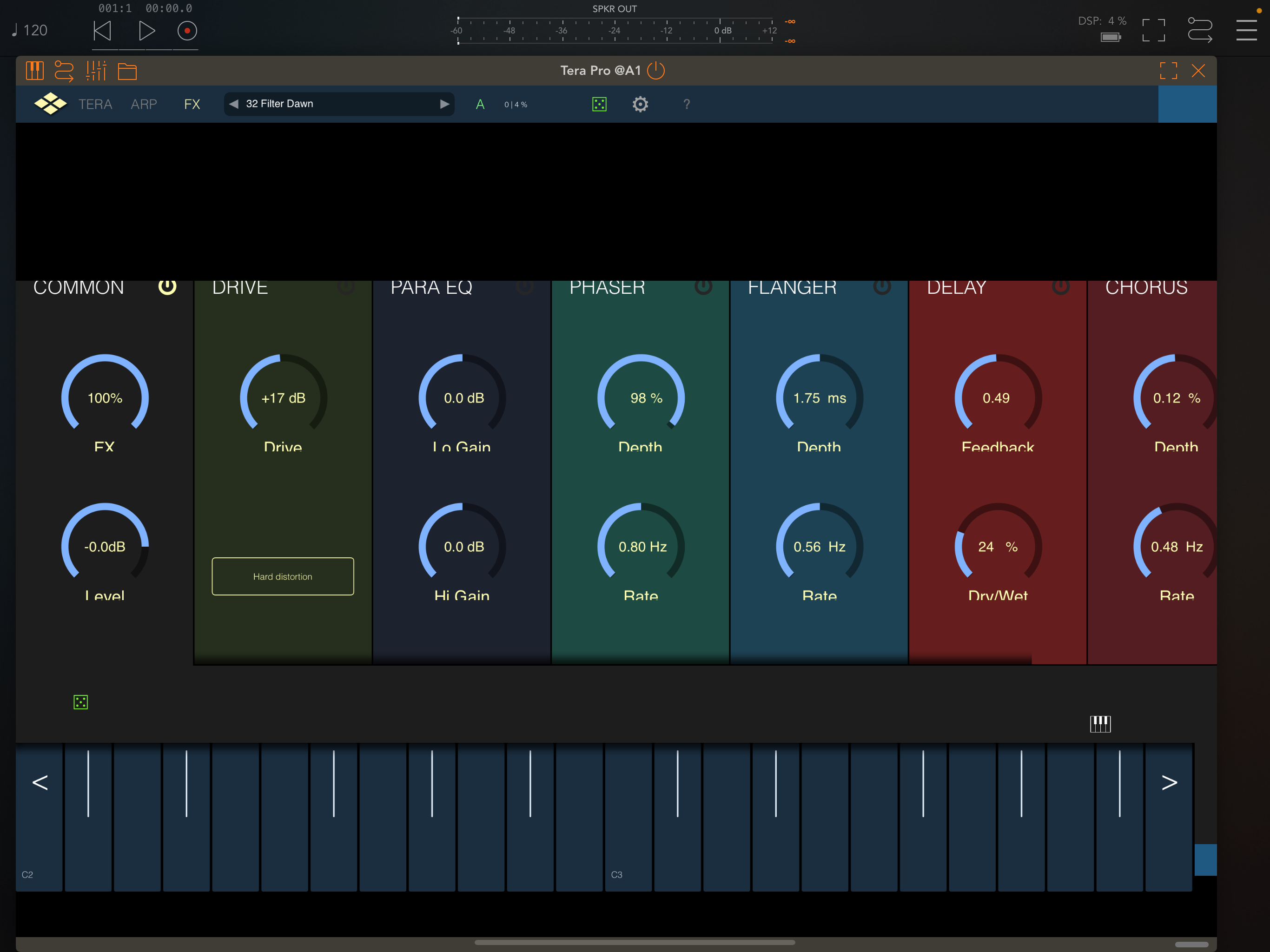
Task: Toggle the DRIVE effect power switch
Action: 346,286
